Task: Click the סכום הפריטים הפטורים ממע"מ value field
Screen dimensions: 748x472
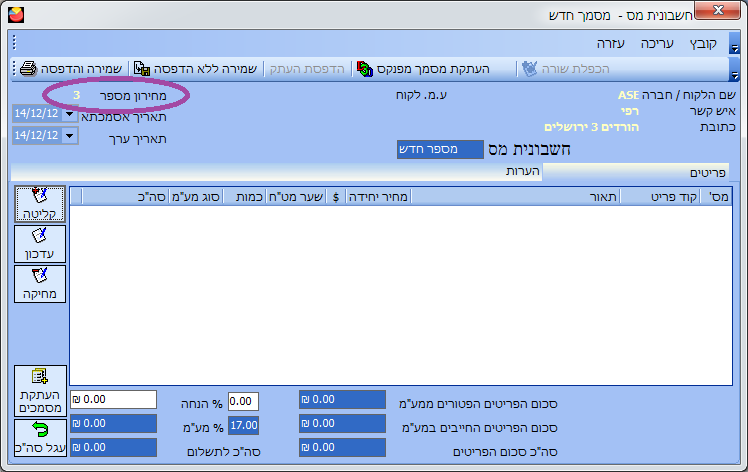Action: coord(342,399)
